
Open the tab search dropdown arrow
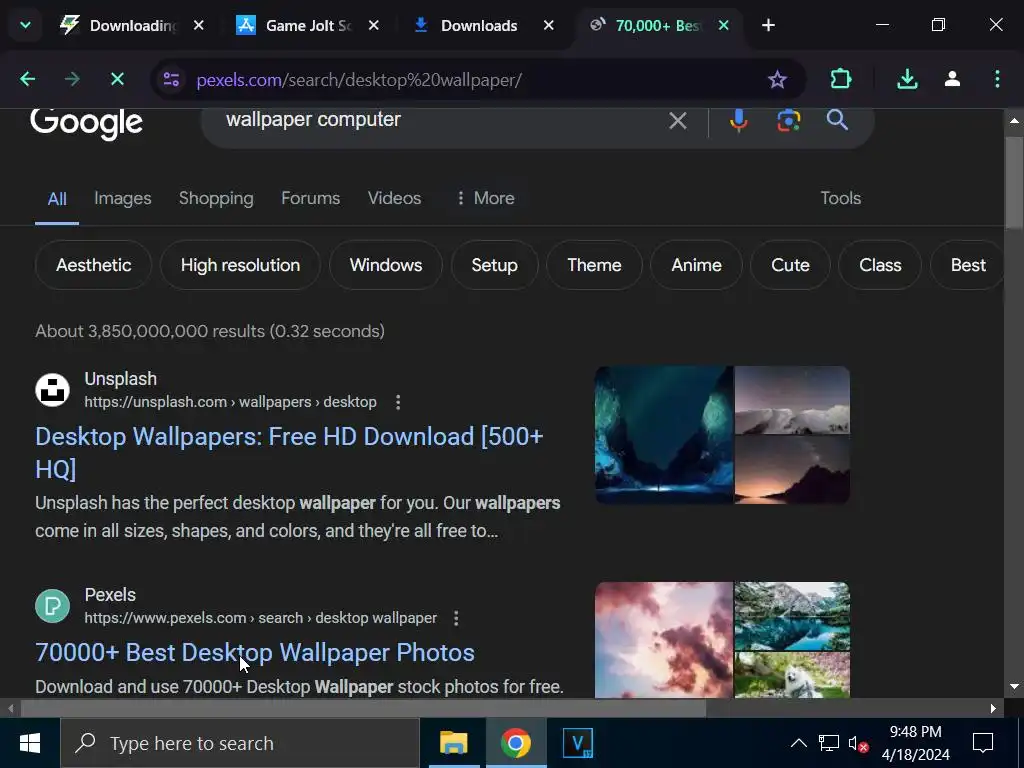point(25,25)
